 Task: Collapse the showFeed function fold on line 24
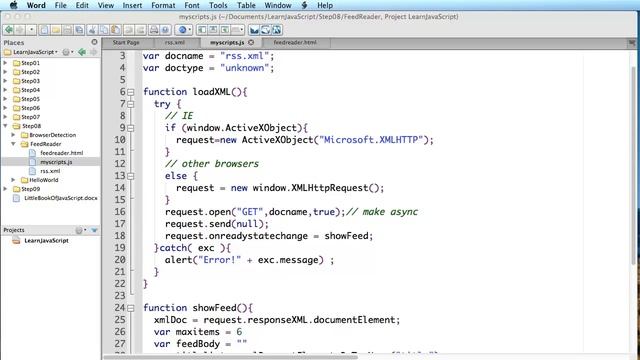click(131, 308)
